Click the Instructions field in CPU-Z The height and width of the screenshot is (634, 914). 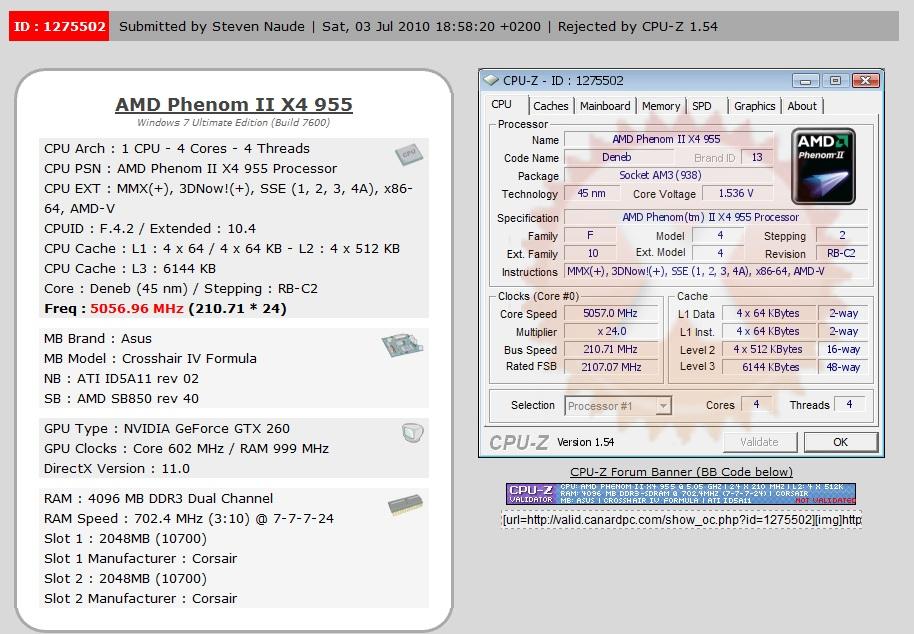coord(716,272)
